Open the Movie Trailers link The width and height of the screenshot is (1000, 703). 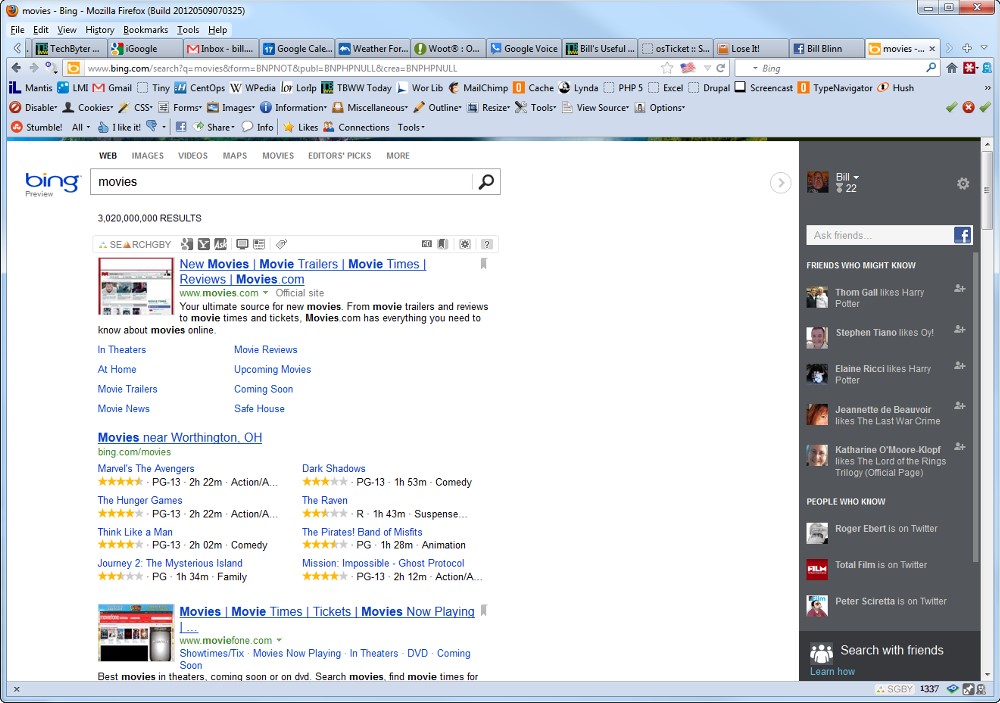point(127,389)
